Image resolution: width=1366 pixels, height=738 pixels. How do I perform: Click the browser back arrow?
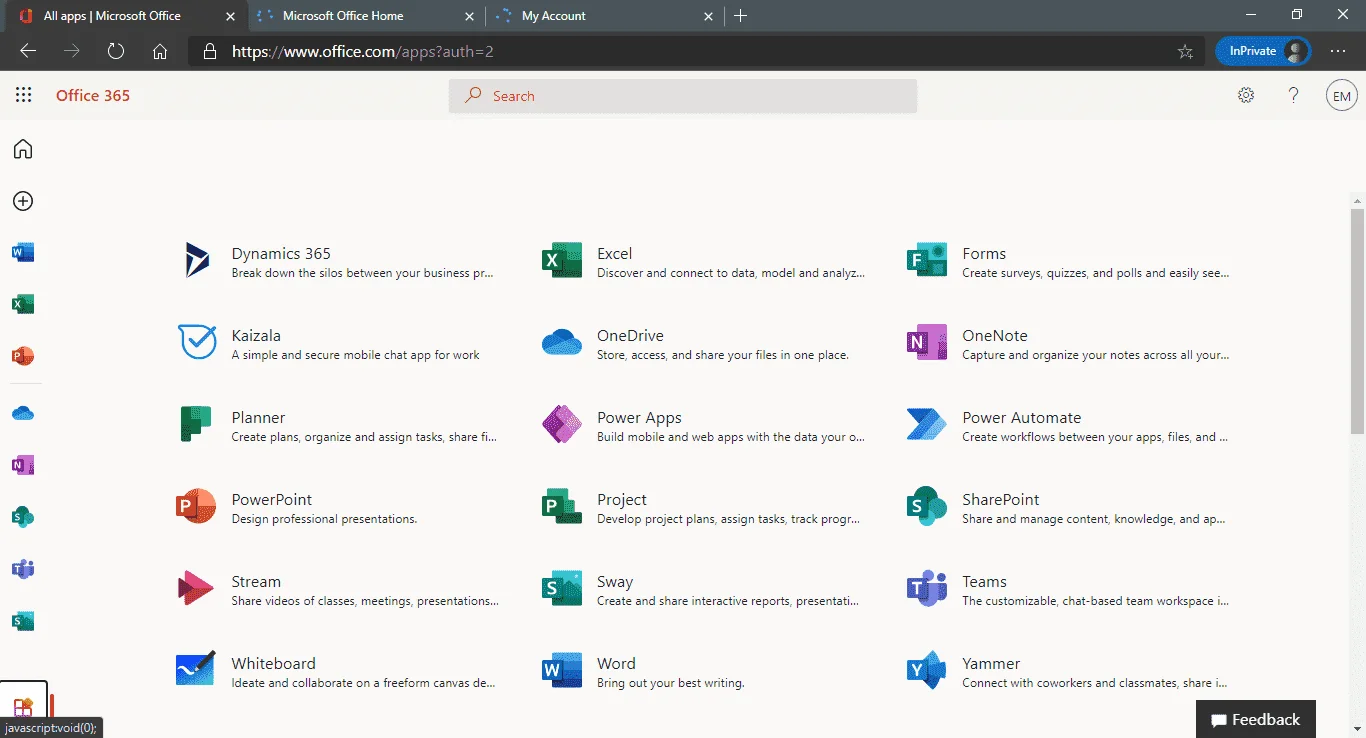(x=28, y=51)
